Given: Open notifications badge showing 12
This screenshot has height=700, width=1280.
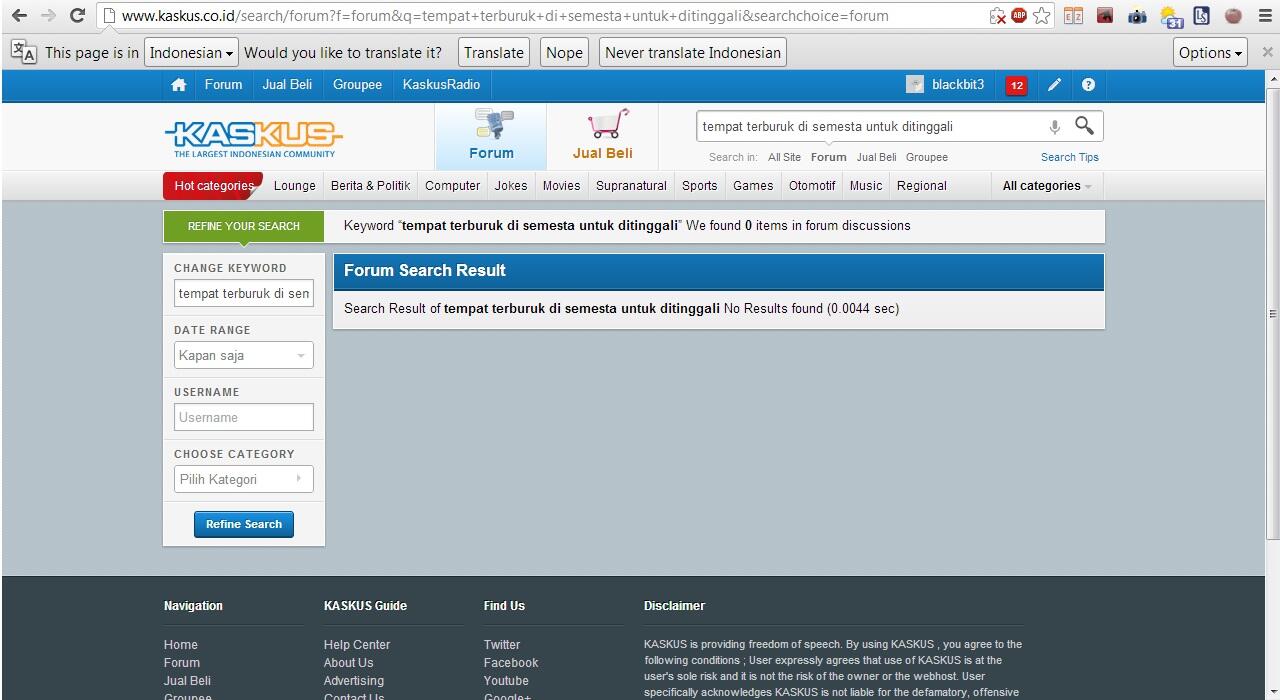Looking at the screenshot, I should [1017, 85].
